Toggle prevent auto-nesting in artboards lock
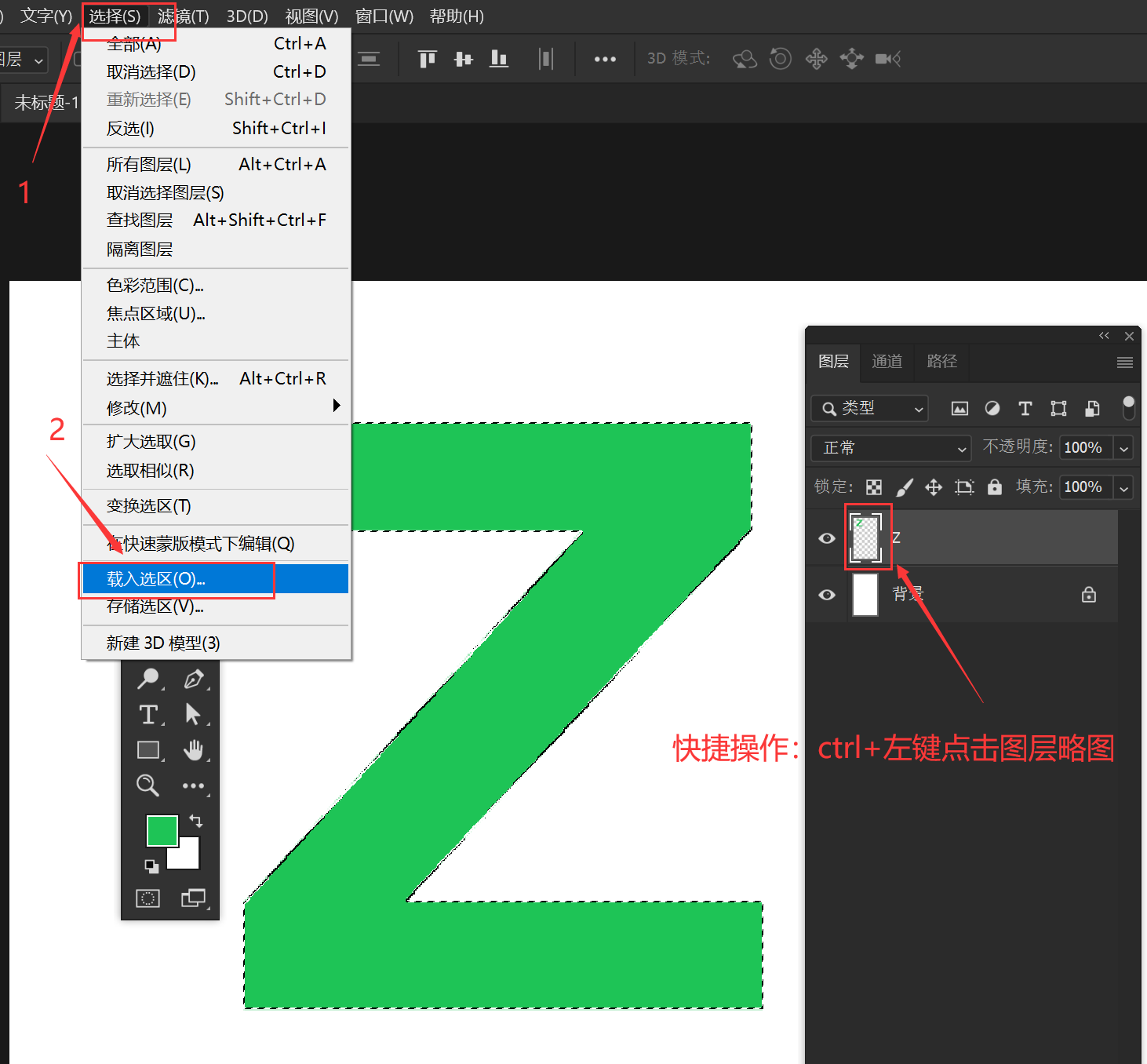Image resolution: width=1147 pixels, height=1064 pixels. pos(964,487)
